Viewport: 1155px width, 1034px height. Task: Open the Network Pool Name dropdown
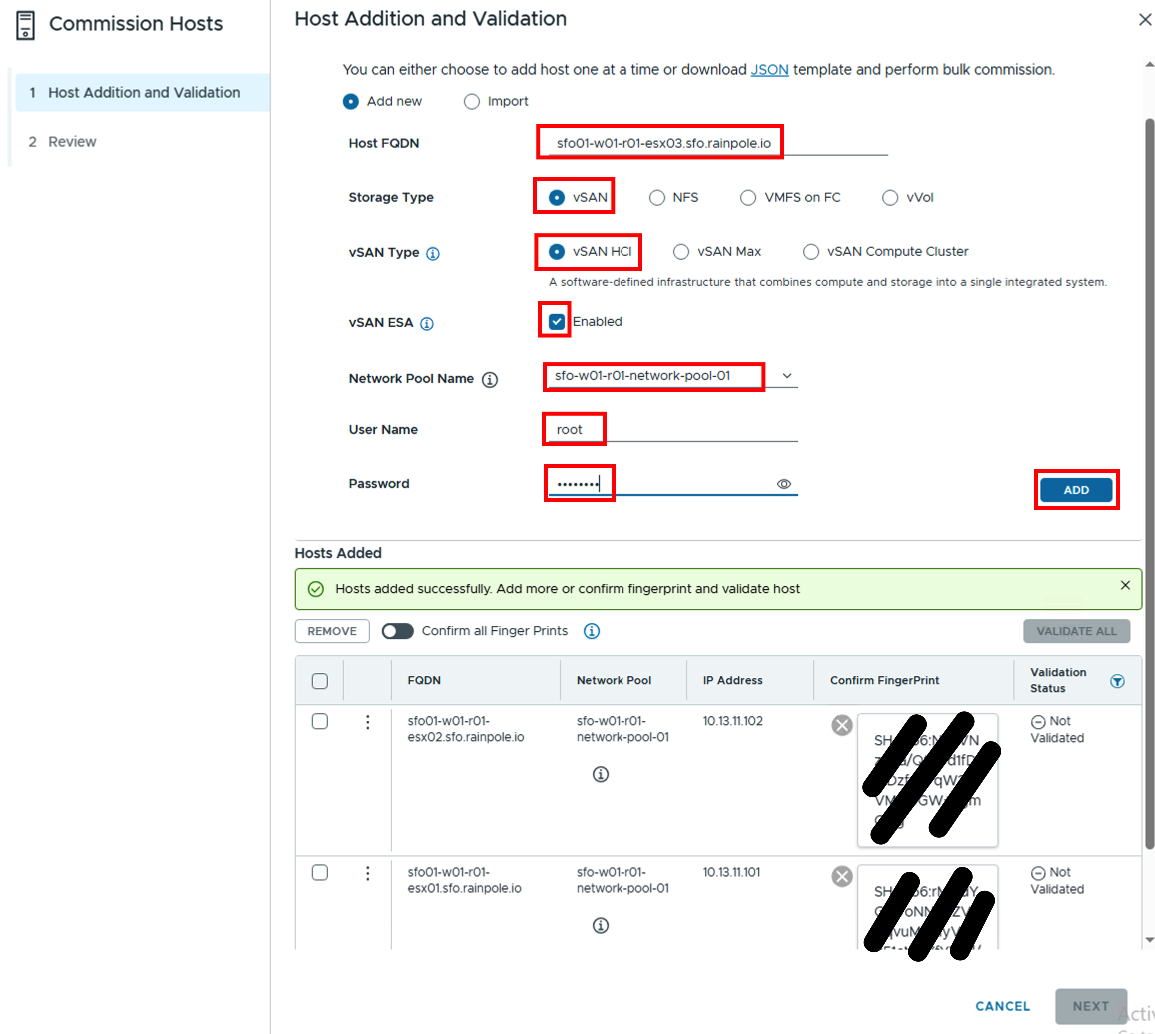coord(786,376)
